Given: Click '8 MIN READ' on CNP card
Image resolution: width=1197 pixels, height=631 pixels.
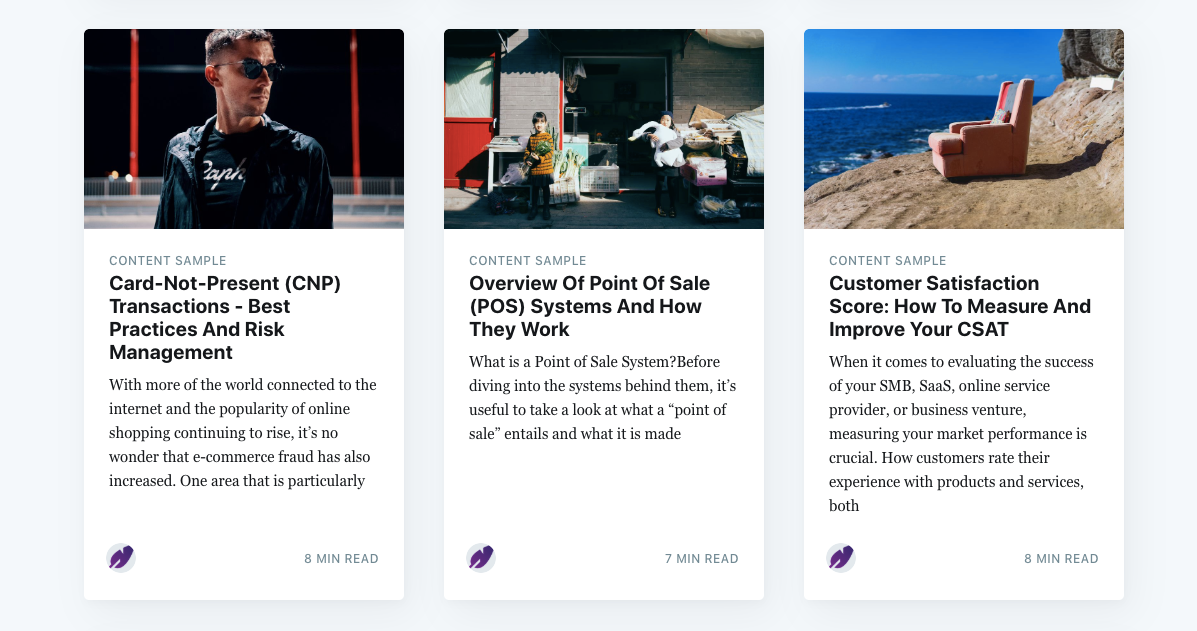Looking at the screenshot, I should [341, 559].
